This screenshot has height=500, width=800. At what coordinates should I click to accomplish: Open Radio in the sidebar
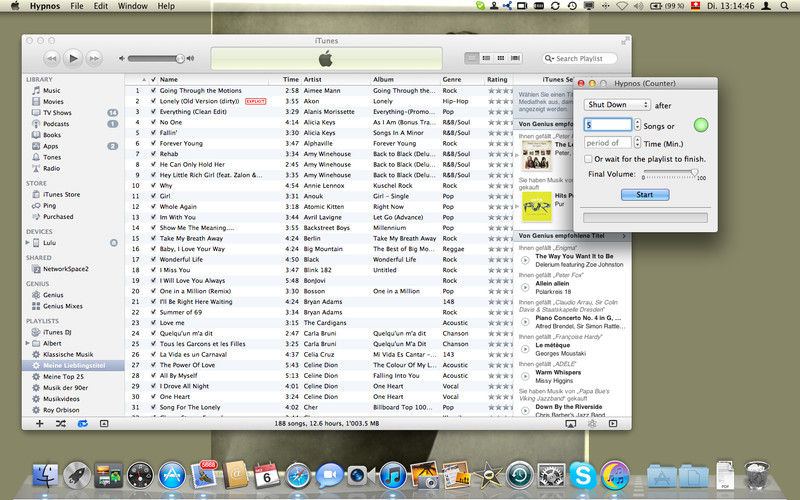[x=52, y=168]
